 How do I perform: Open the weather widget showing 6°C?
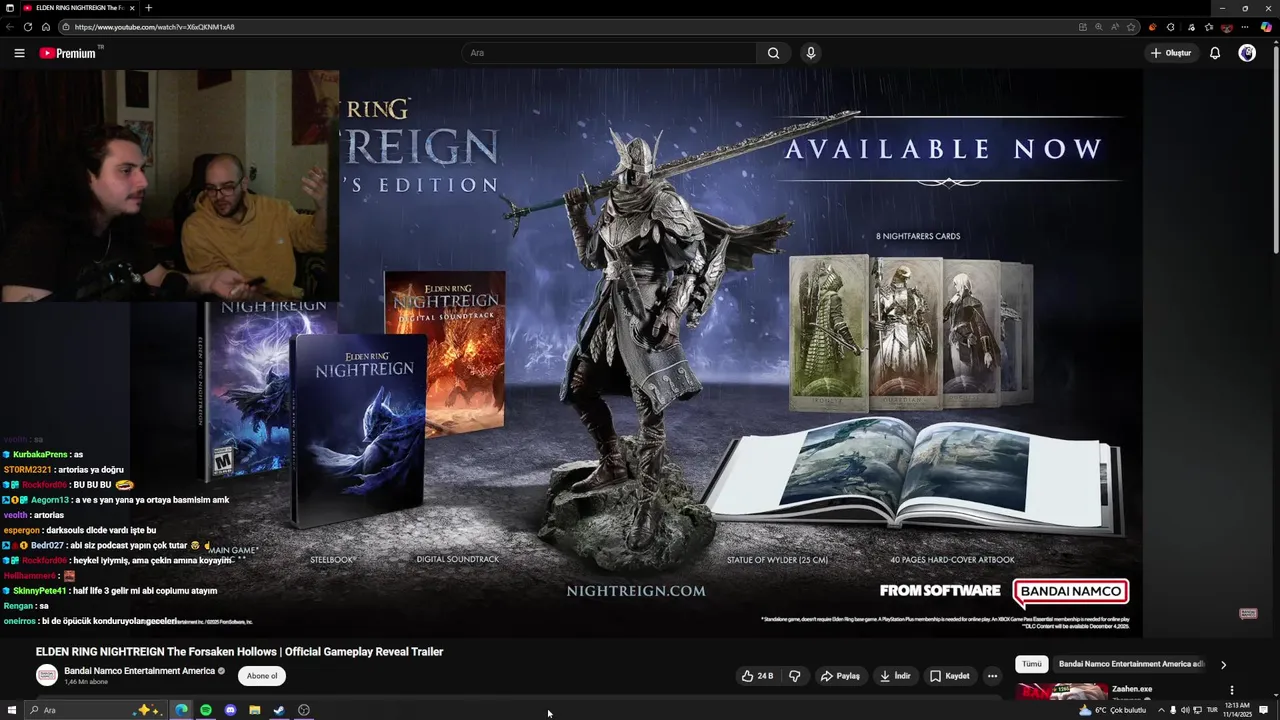[x=1113, y=710]
